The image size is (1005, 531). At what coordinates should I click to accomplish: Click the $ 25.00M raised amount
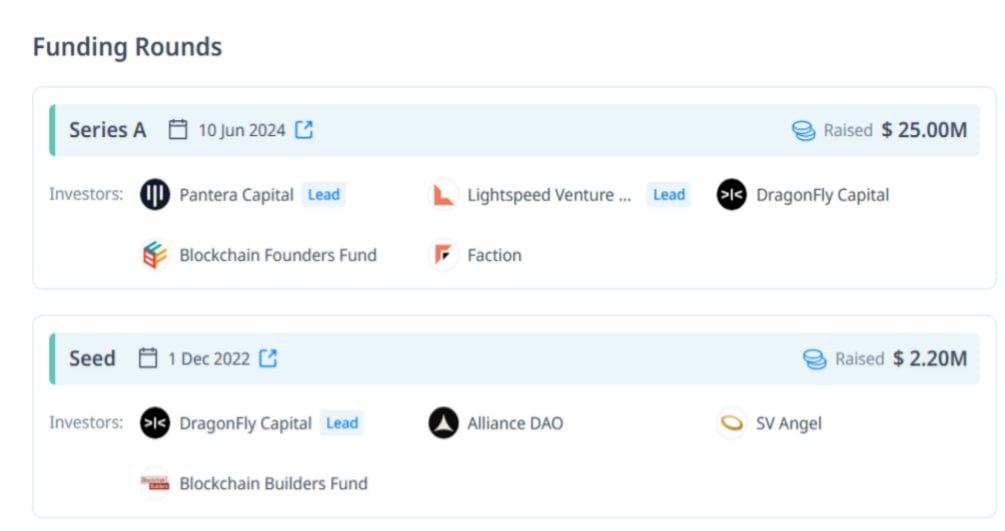[924, 130]
